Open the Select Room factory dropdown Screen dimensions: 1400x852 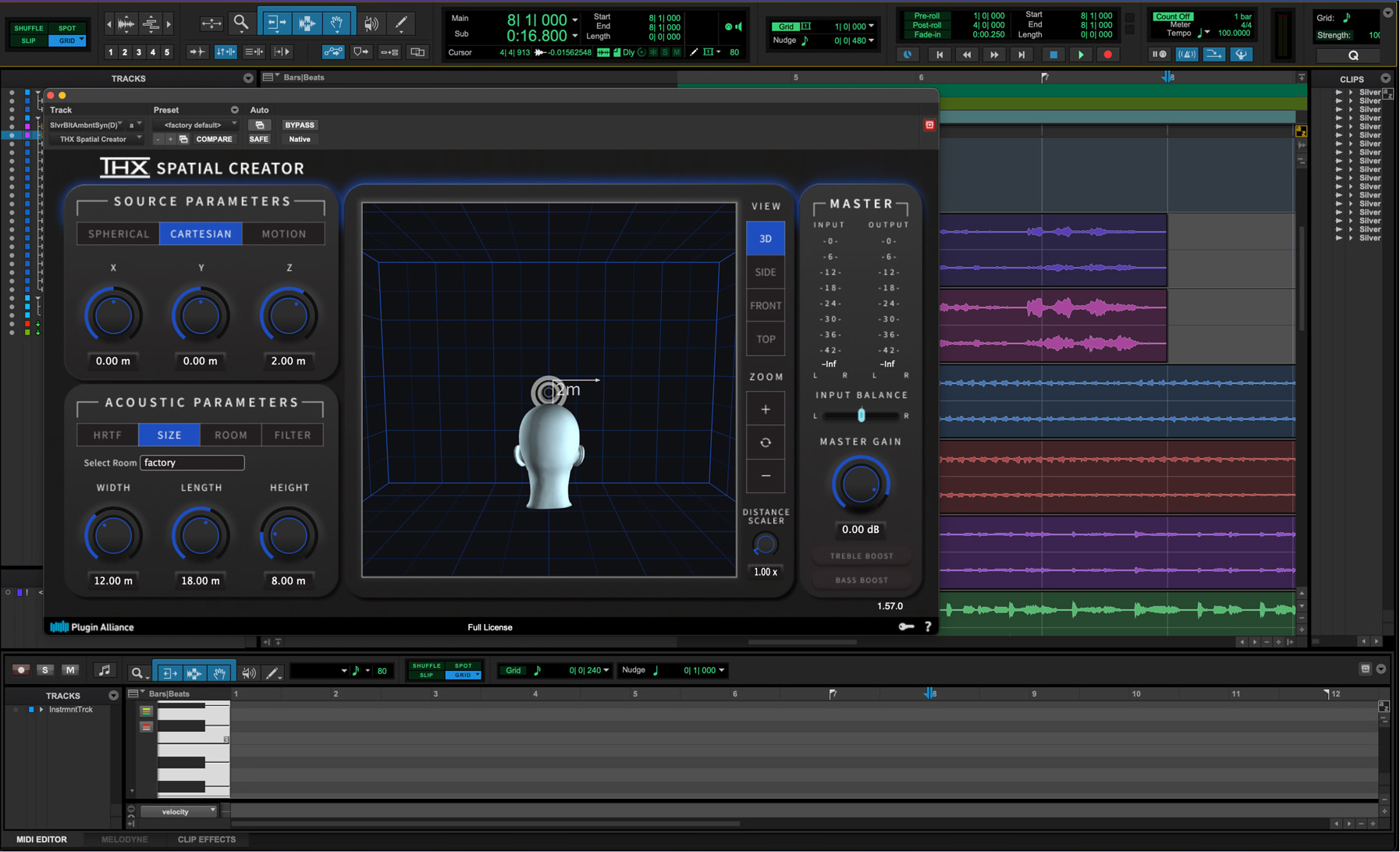192,463
